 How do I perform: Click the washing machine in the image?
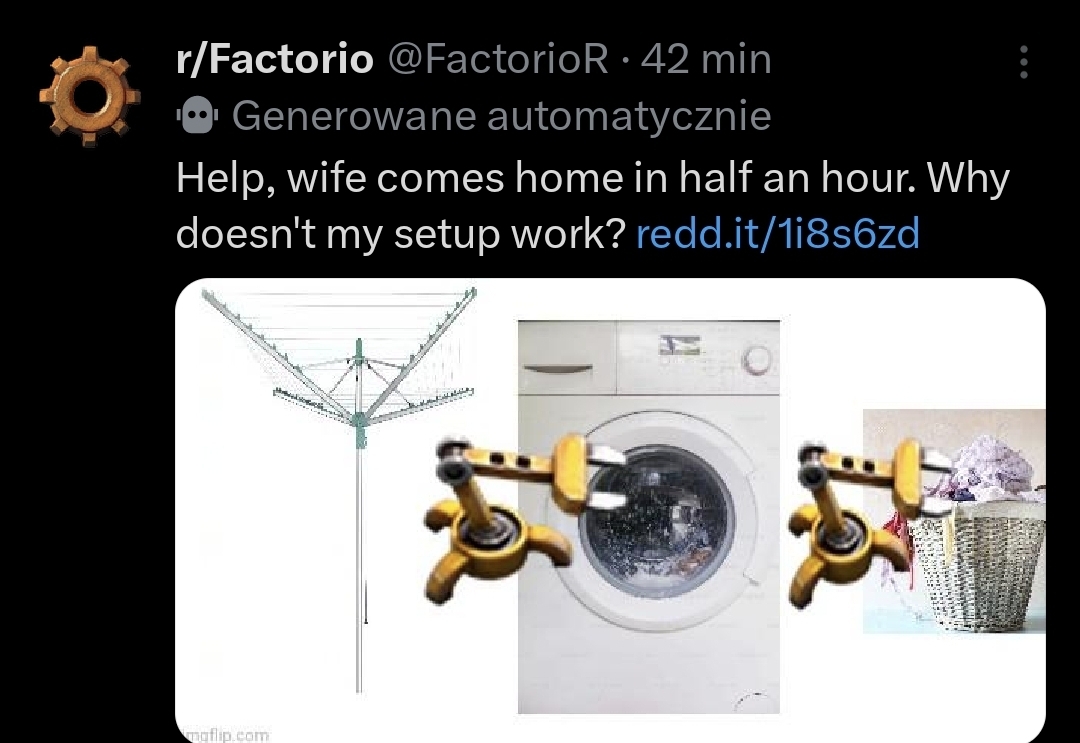click(x=649, y=516)
